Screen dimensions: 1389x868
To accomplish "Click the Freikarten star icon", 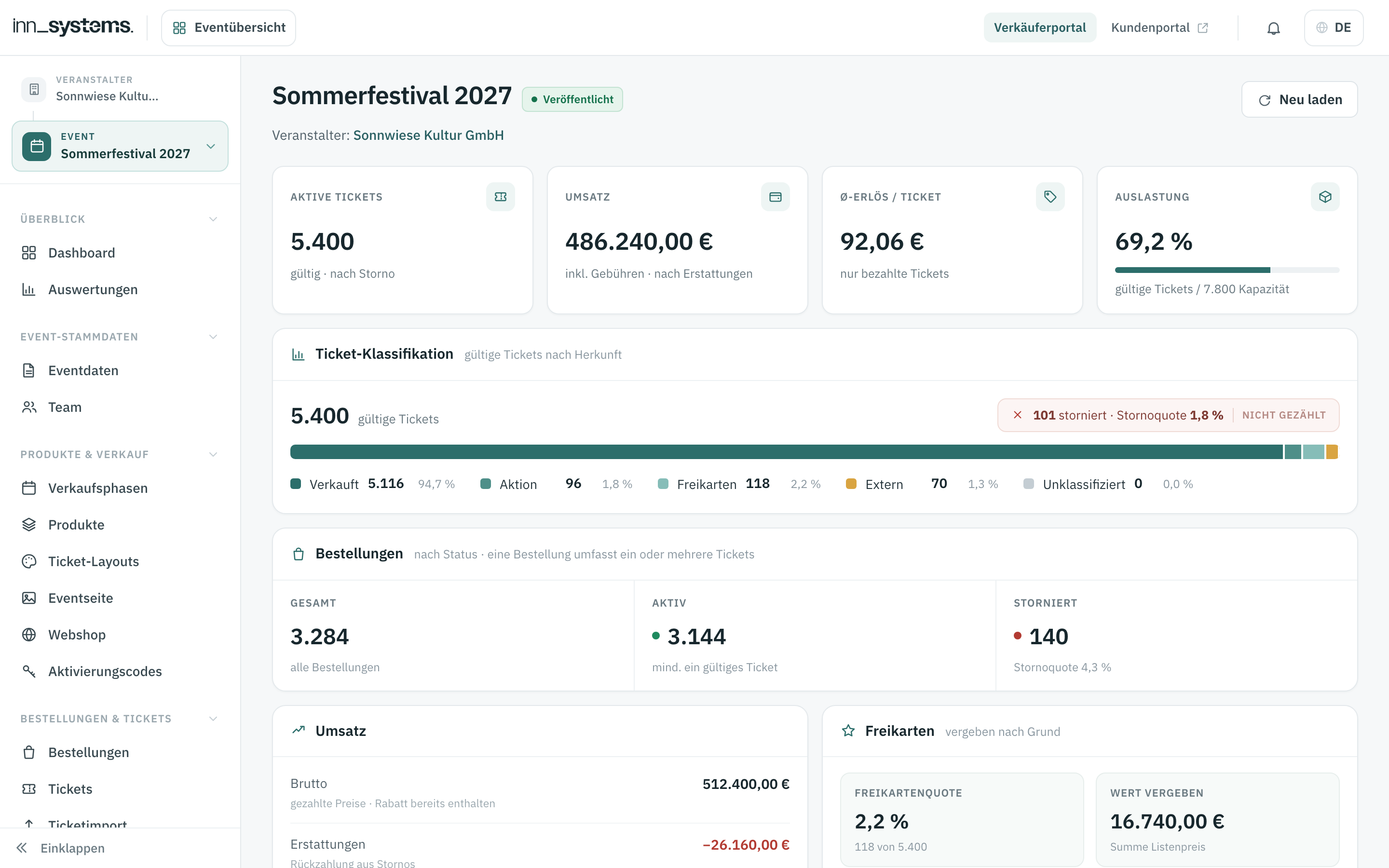I will click(848, 730).
